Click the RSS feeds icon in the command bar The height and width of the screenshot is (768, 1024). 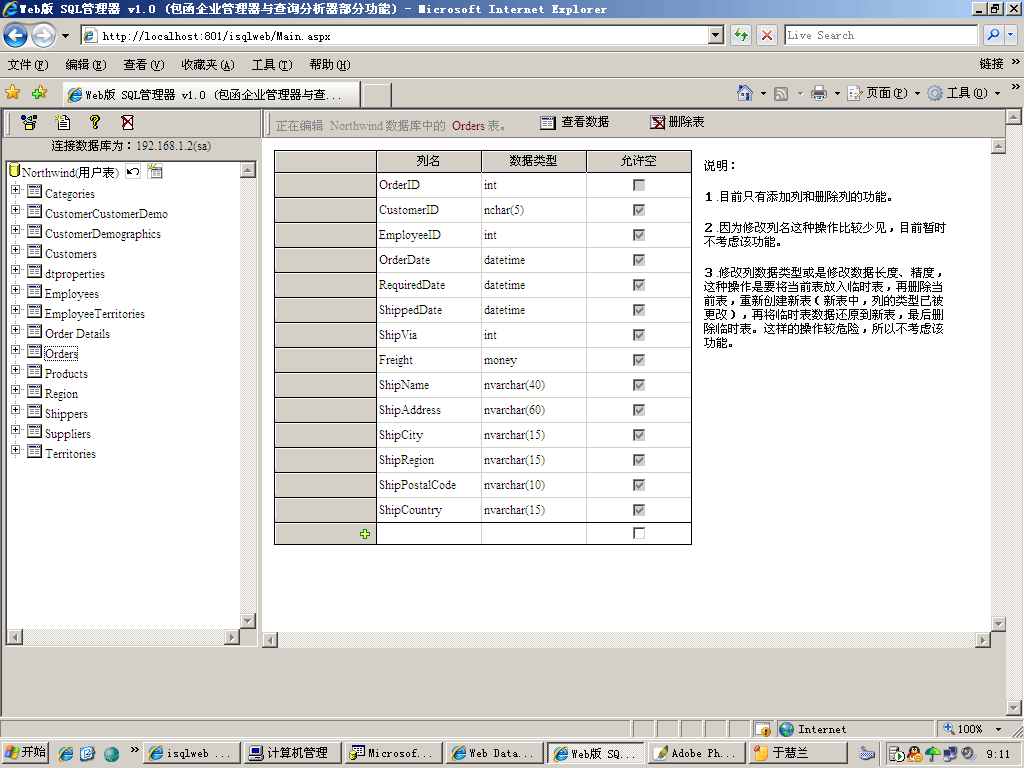coord(780,93)
